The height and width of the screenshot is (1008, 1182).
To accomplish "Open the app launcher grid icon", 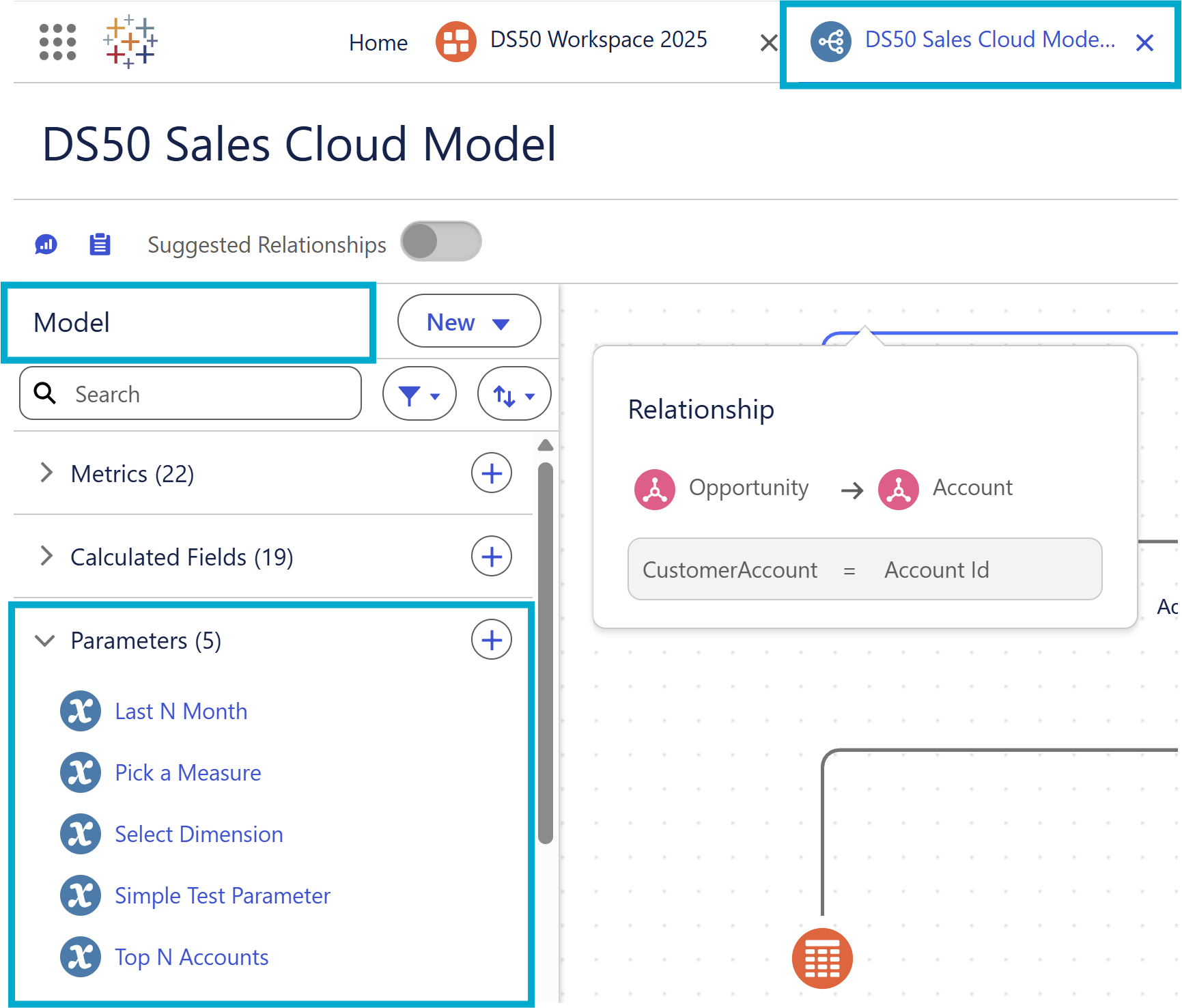I will click(x=57, y=42).
